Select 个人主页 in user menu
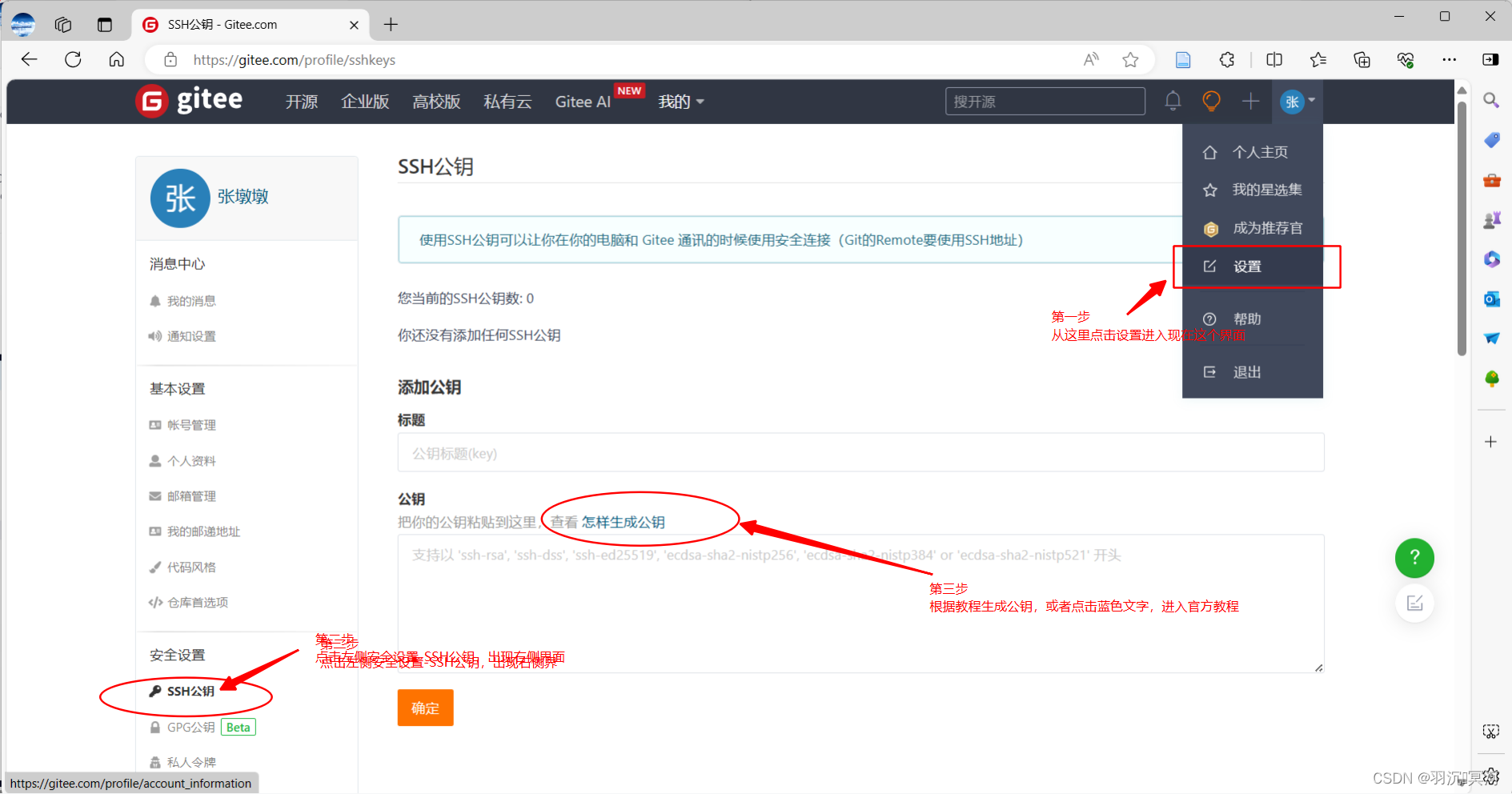 [1252, 152]
